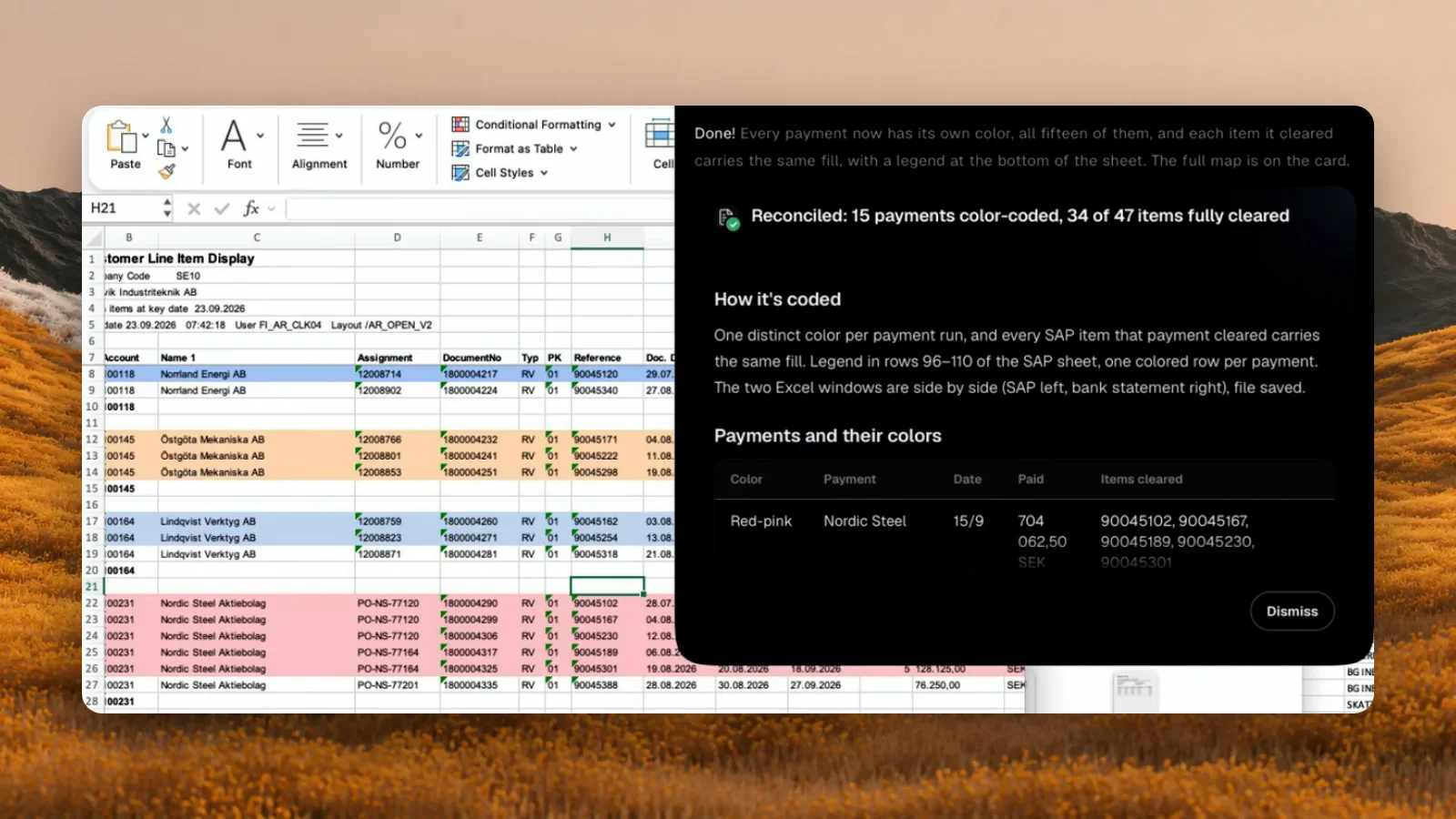This screenshot has height=819, width=1456.
Task: Open the Cells group icon
Action: pos(660,135)
